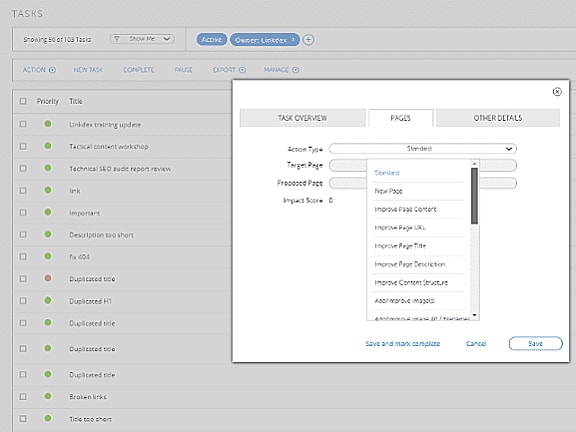Check the box for Tactical content workshop

23,146
